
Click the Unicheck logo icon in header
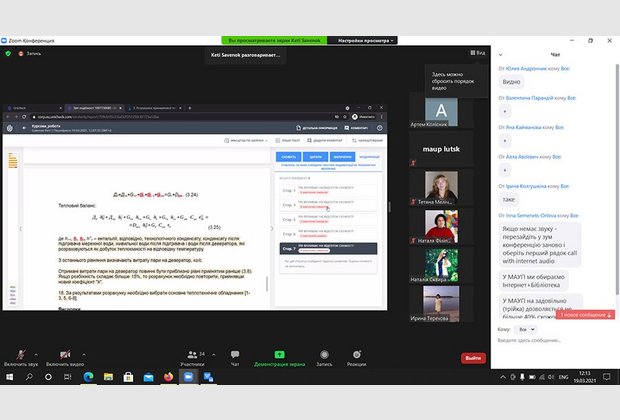[10, 128]
